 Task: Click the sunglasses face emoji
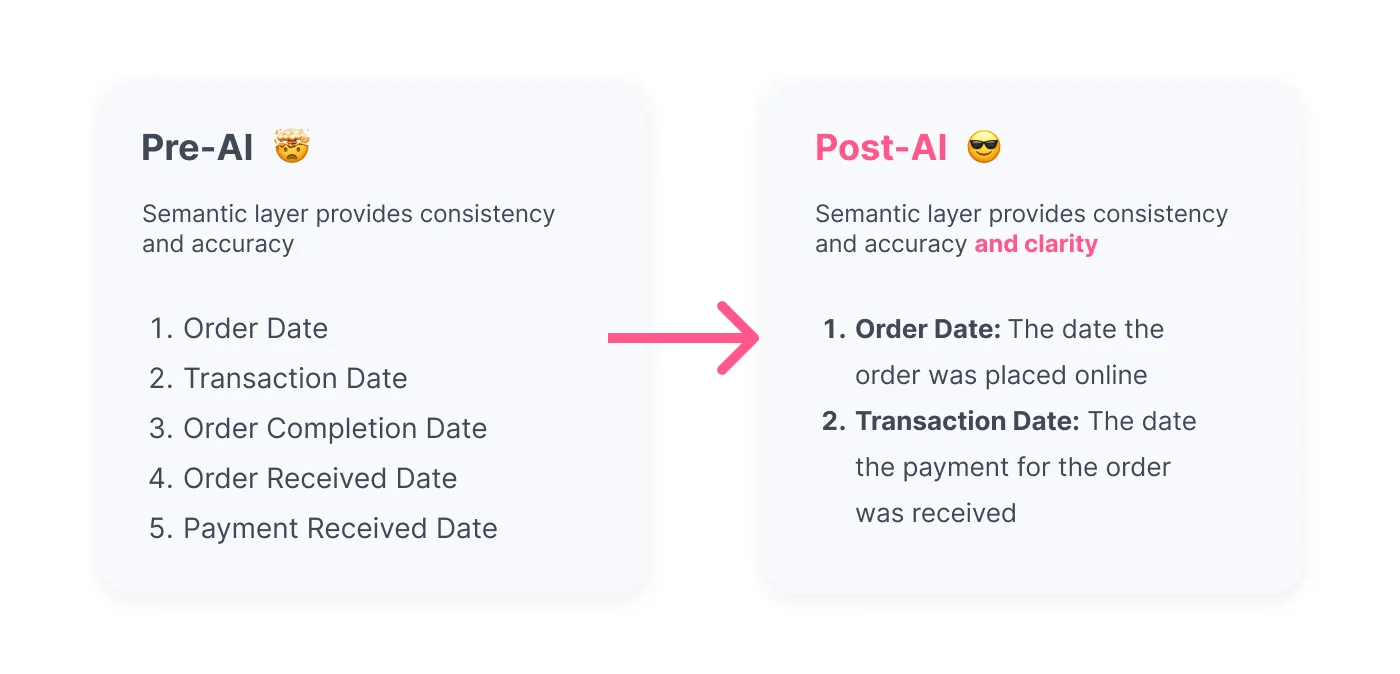[x=984, y=148]
